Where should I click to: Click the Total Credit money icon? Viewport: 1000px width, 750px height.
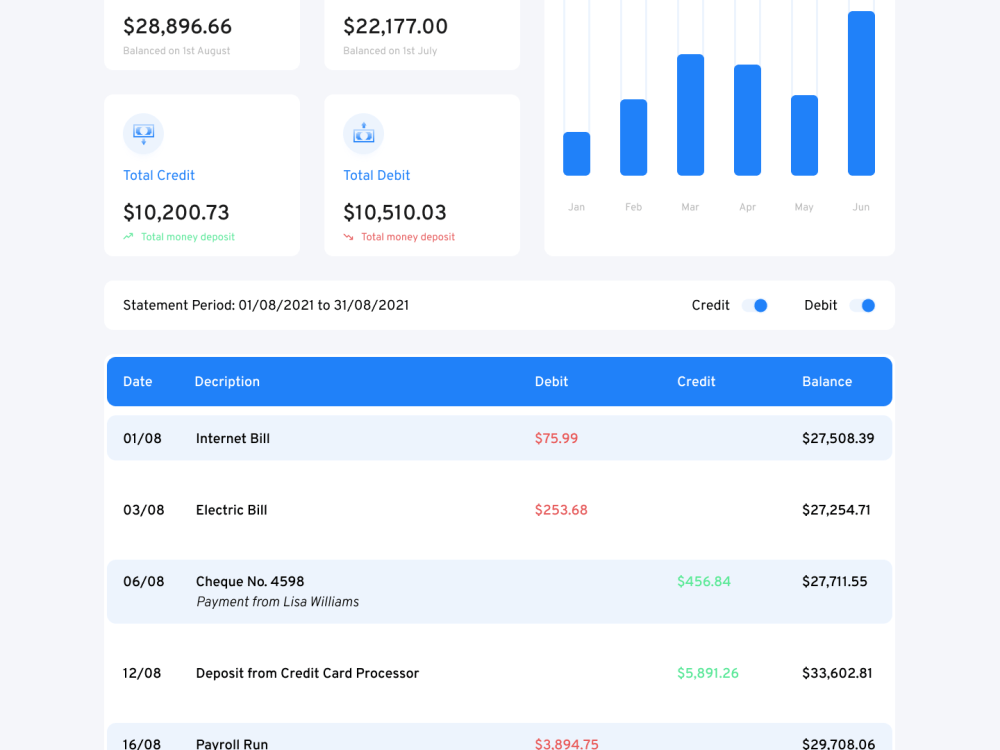(143, 134)
